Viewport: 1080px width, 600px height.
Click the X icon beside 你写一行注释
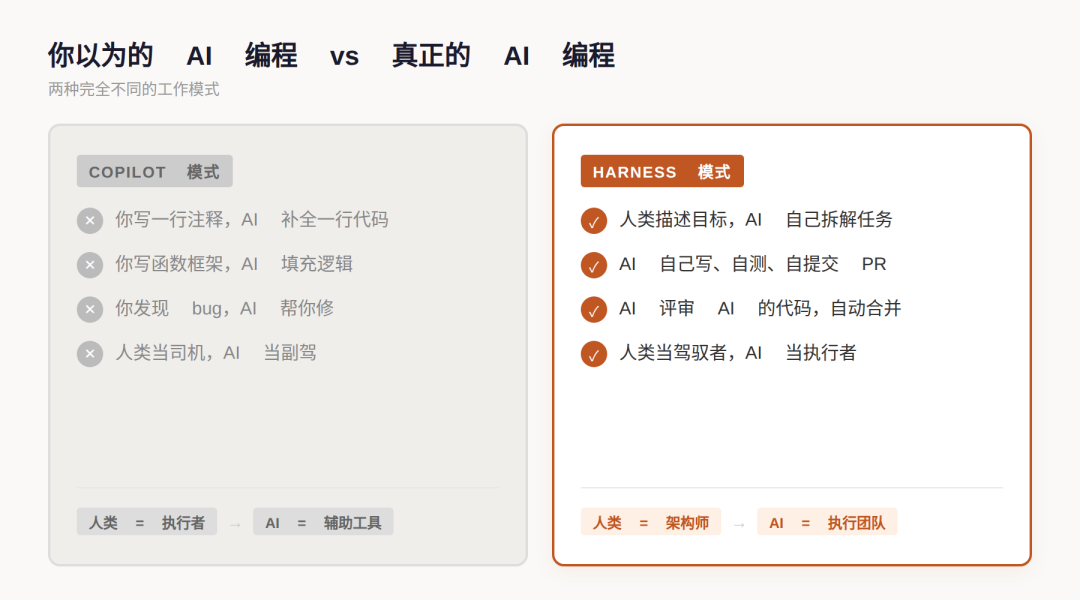click(90, 221)
